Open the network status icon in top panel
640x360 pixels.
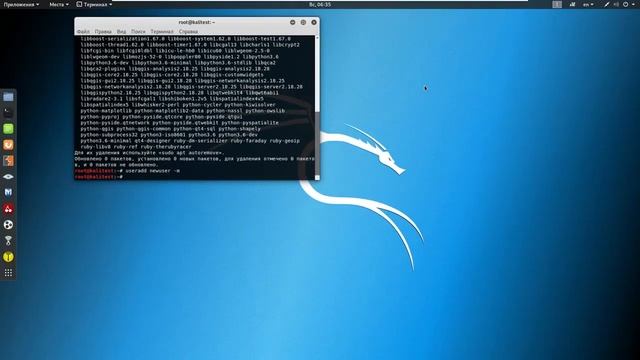tap(572, 4)
